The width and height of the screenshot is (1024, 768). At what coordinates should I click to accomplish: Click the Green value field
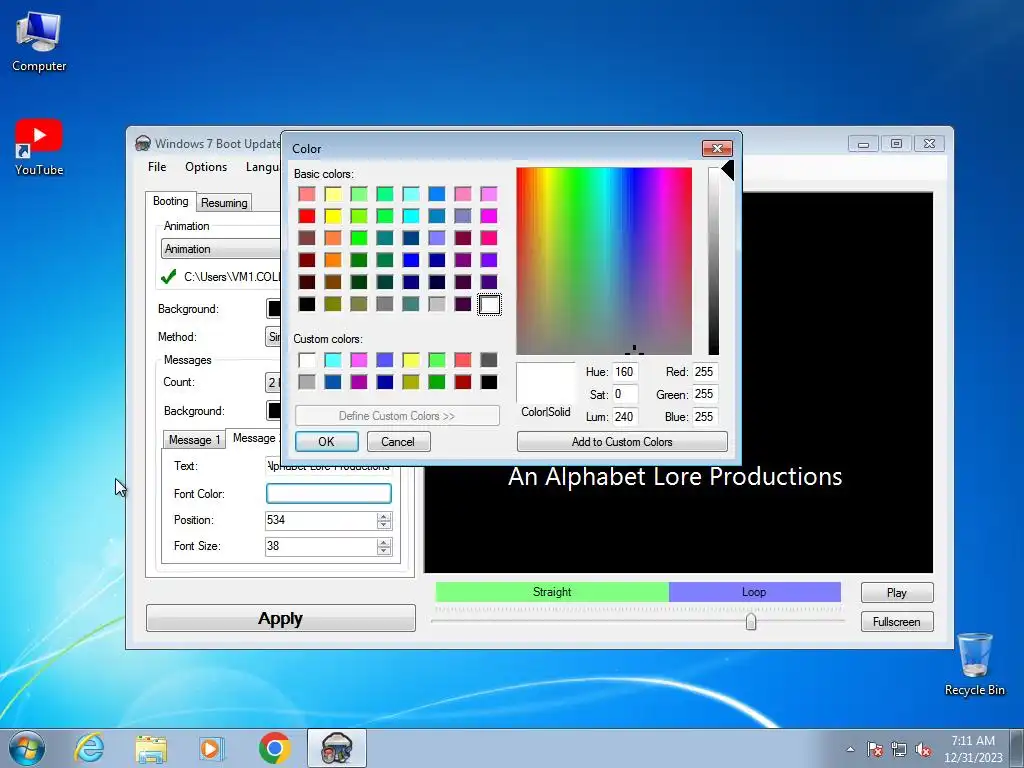click(x=705, y=394)
